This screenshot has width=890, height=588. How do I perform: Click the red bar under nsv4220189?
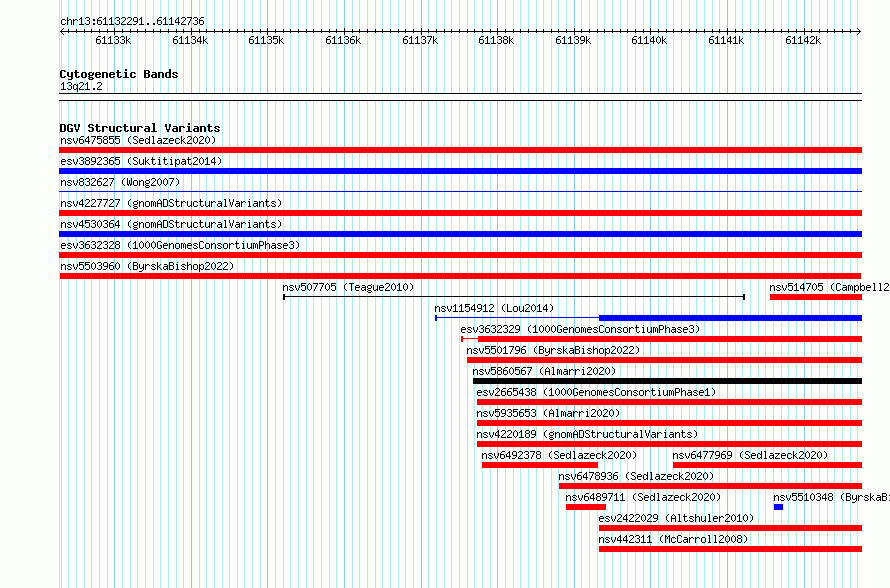point(669,444)
